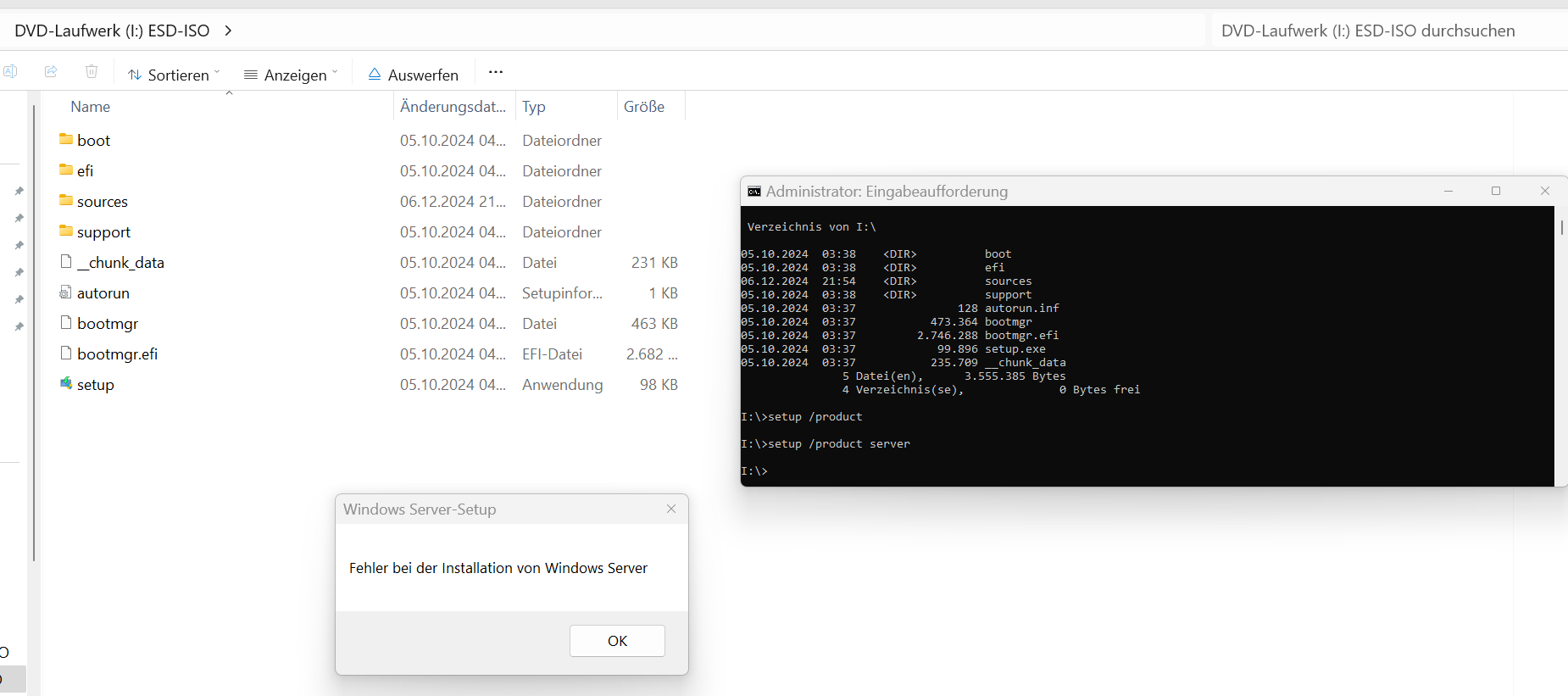Click the Anwendung type cell

coord(563,385)
